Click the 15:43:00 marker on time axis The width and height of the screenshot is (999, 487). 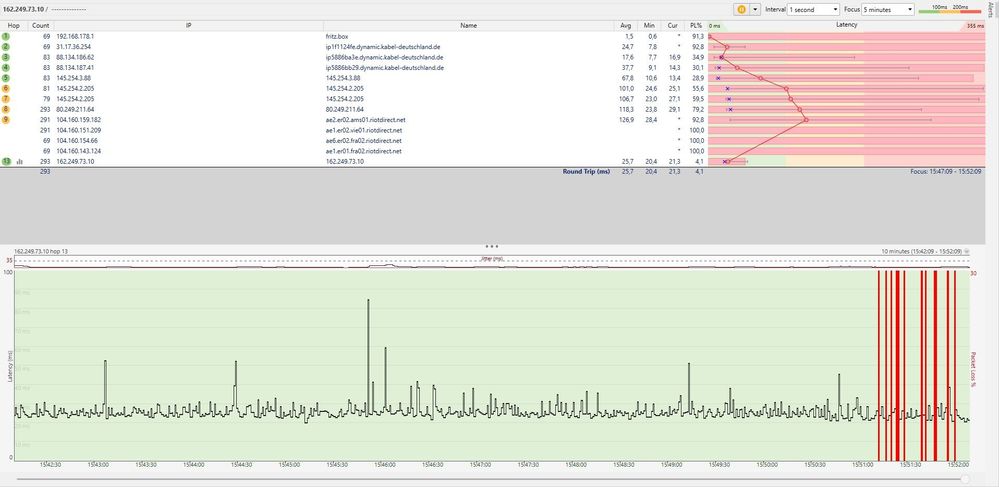pos(100,465)
